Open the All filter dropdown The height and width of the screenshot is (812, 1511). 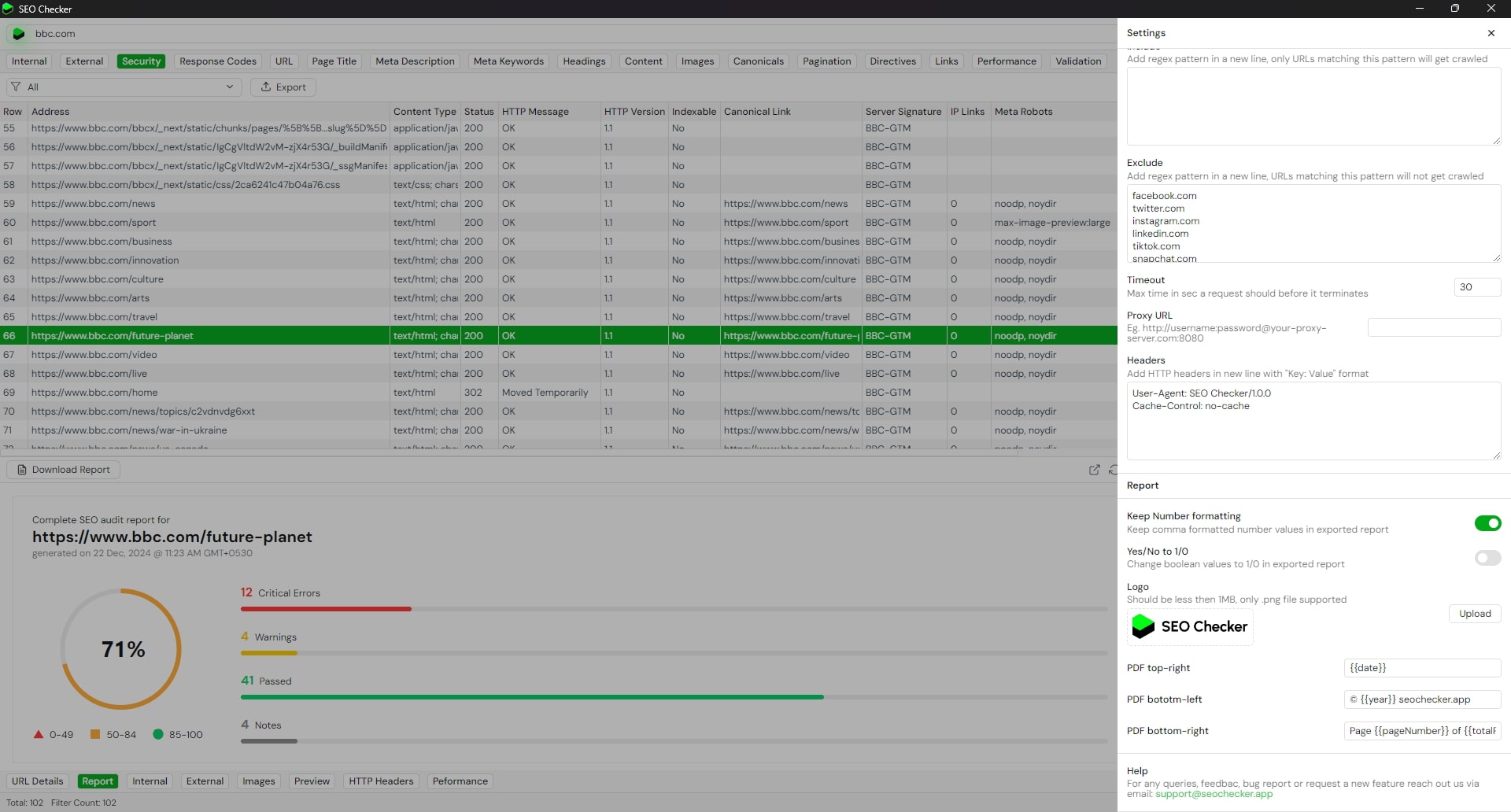(124, 87)
